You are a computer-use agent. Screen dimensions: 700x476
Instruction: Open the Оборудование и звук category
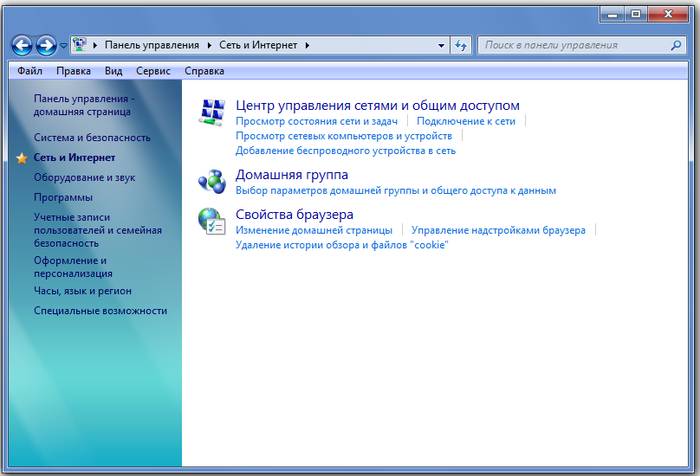[x=84, y=178]
